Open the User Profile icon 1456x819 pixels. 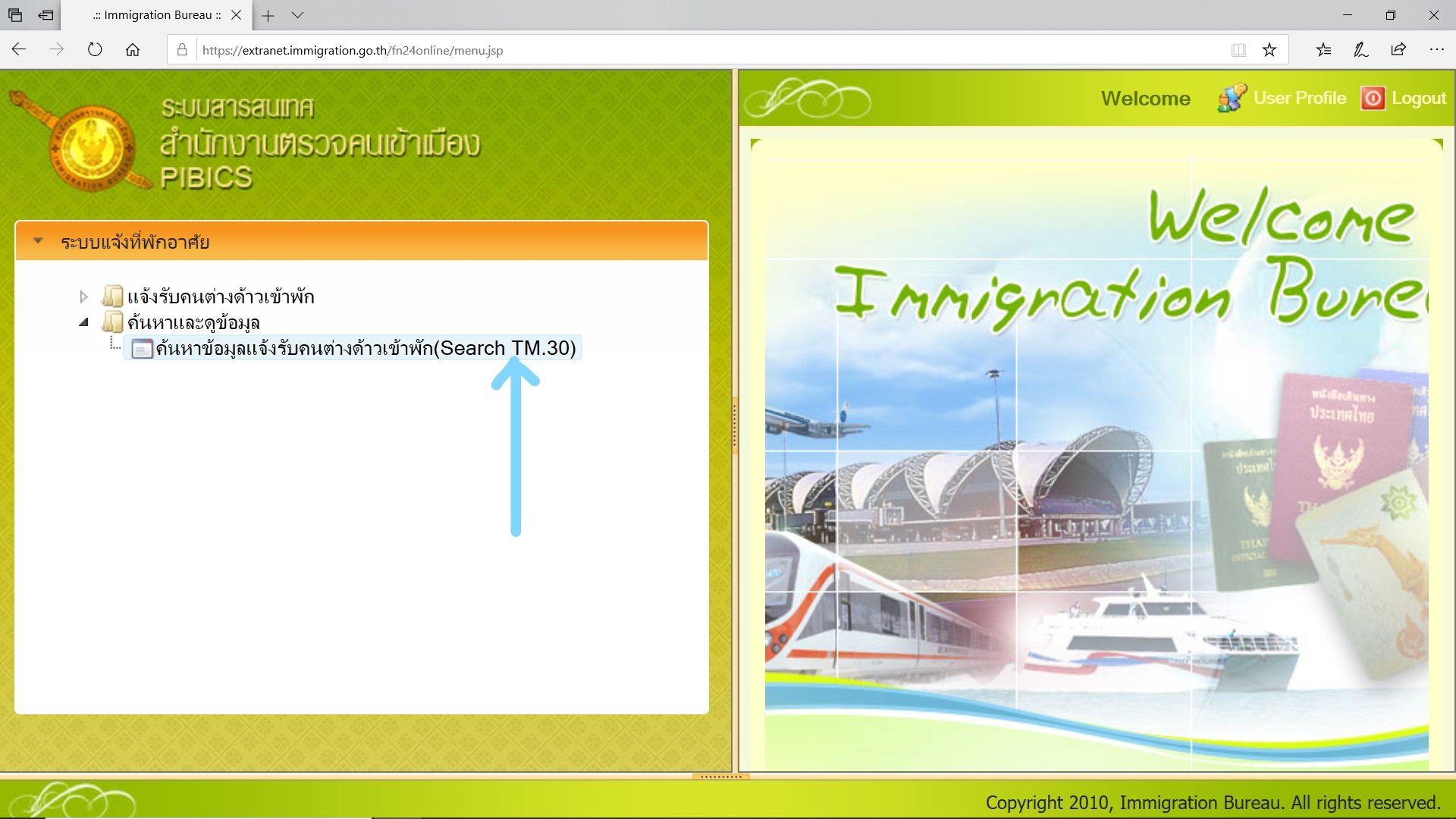1232,99
